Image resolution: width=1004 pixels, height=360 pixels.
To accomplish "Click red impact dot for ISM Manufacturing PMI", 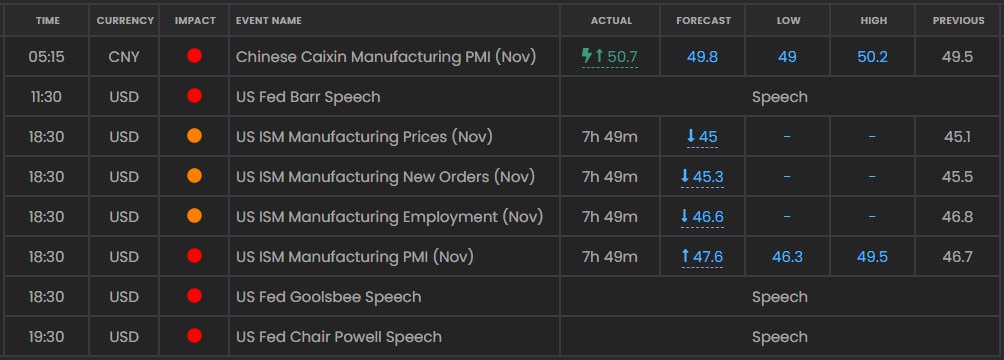I will click(195, 256).
